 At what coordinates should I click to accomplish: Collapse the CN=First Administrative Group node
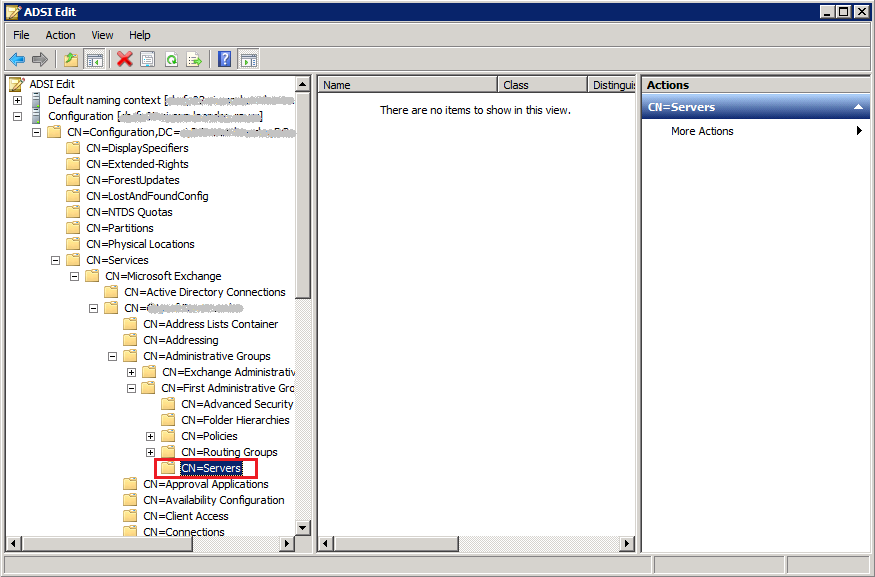(x=131, y=388)
